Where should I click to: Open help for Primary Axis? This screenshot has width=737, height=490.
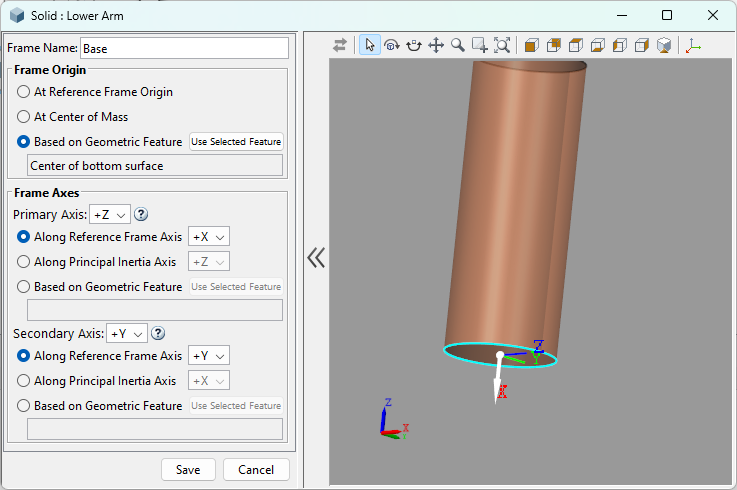[x=141, y=214]
